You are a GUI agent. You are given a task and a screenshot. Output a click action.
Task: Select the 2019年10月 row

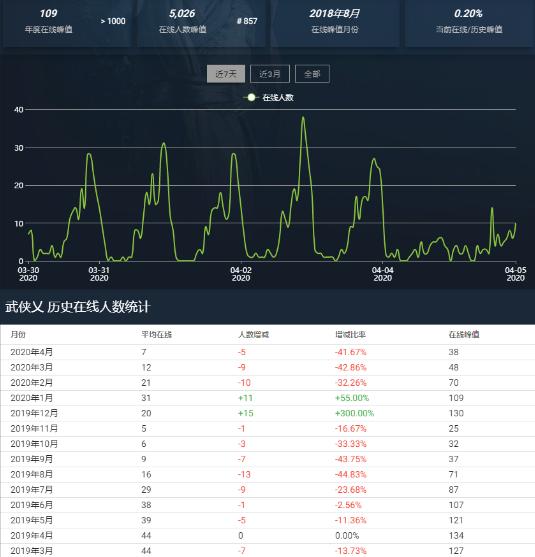pyautogui.click(x=268, y=444)
